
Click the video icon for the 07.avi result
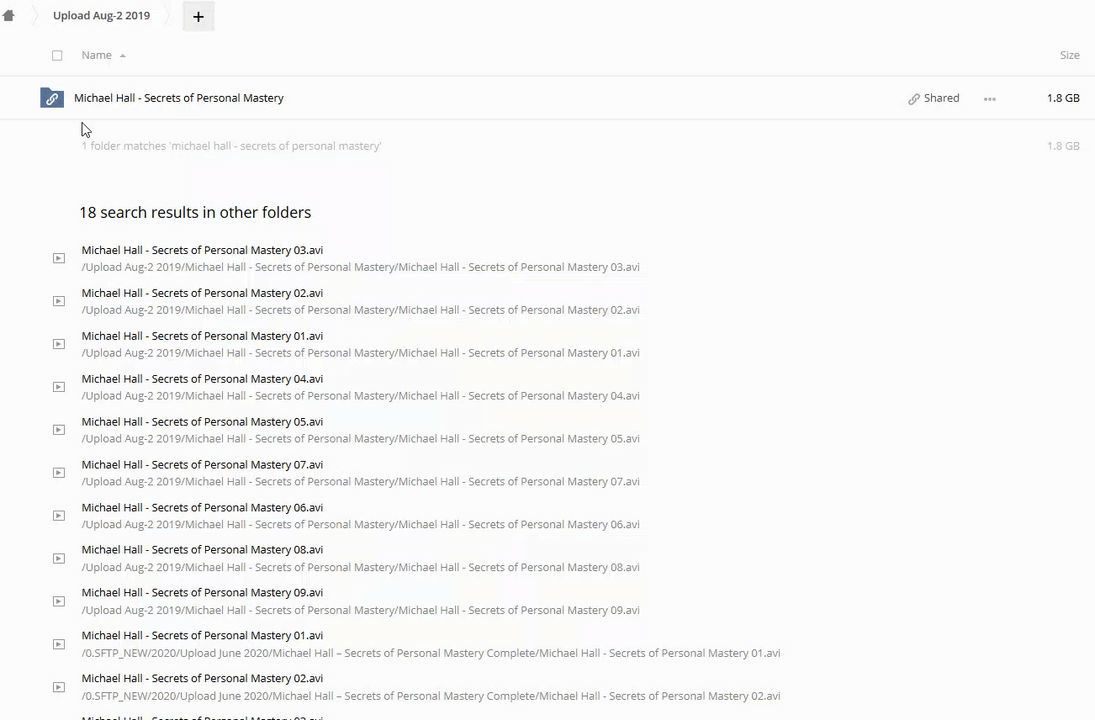coord(59,473)
